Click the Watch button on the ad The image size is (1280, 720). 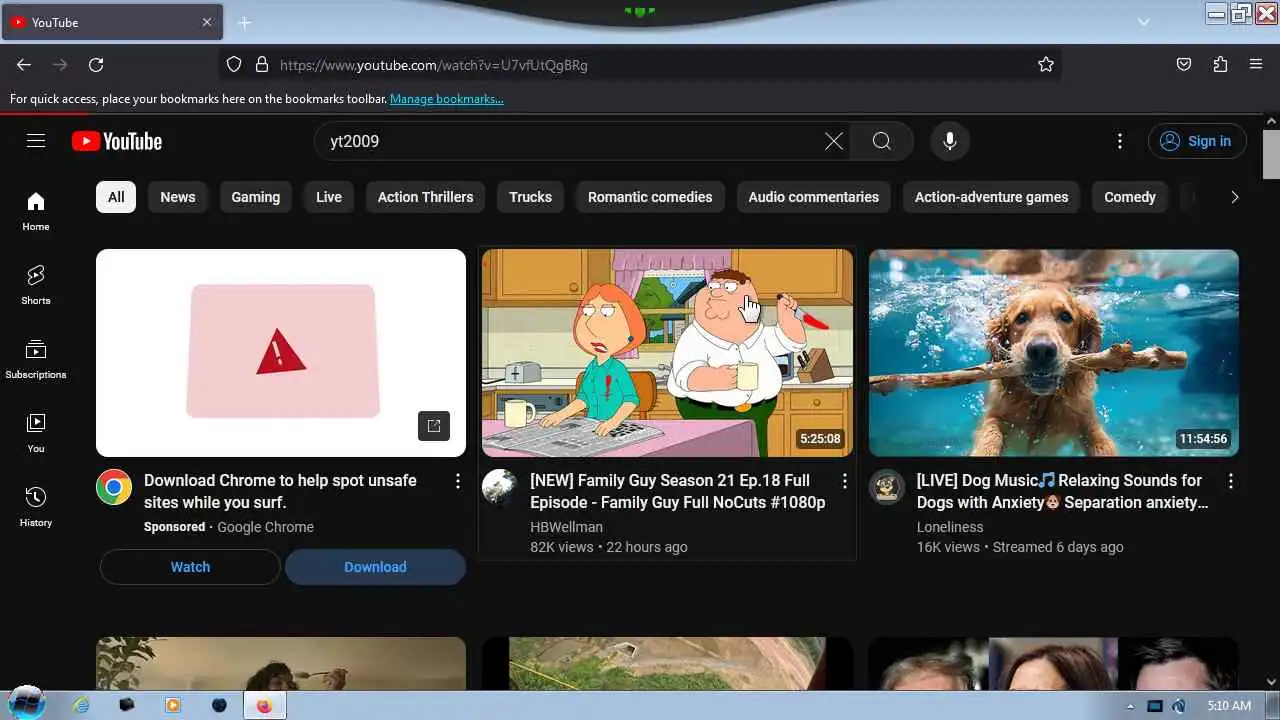(x=190, y=567)
